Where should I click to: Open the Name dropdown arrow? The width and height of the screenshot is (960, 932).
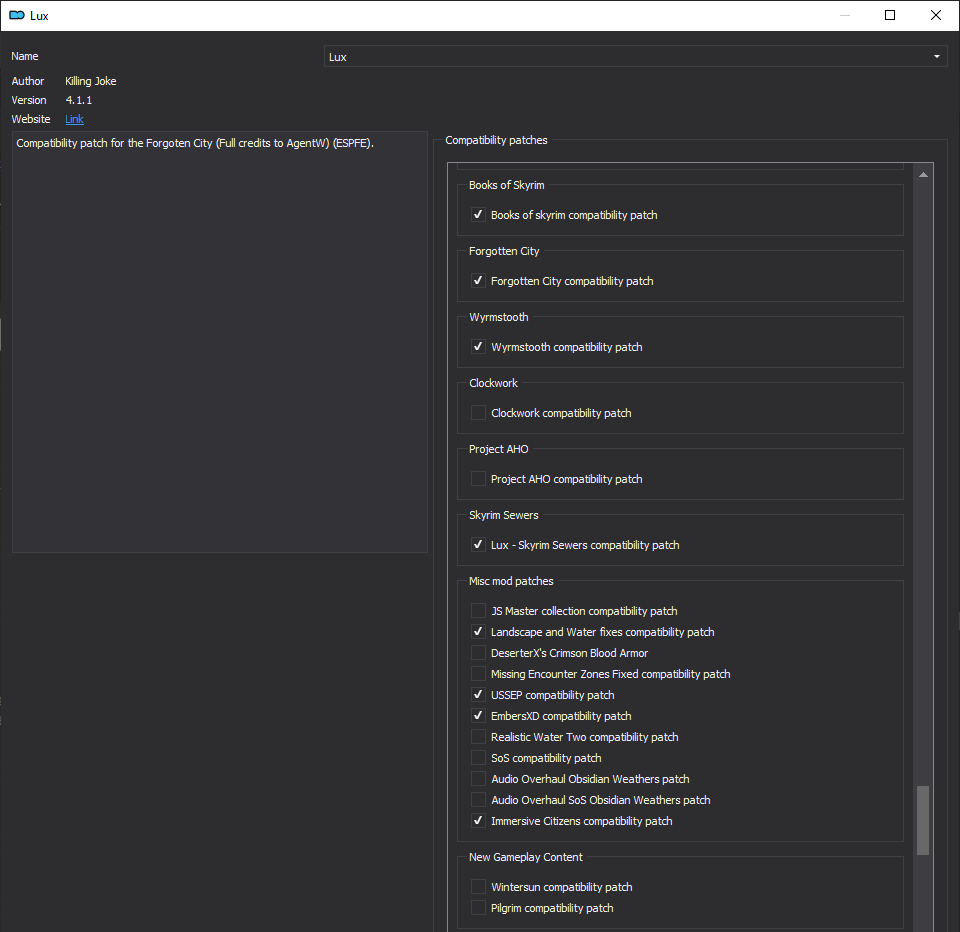936,56
